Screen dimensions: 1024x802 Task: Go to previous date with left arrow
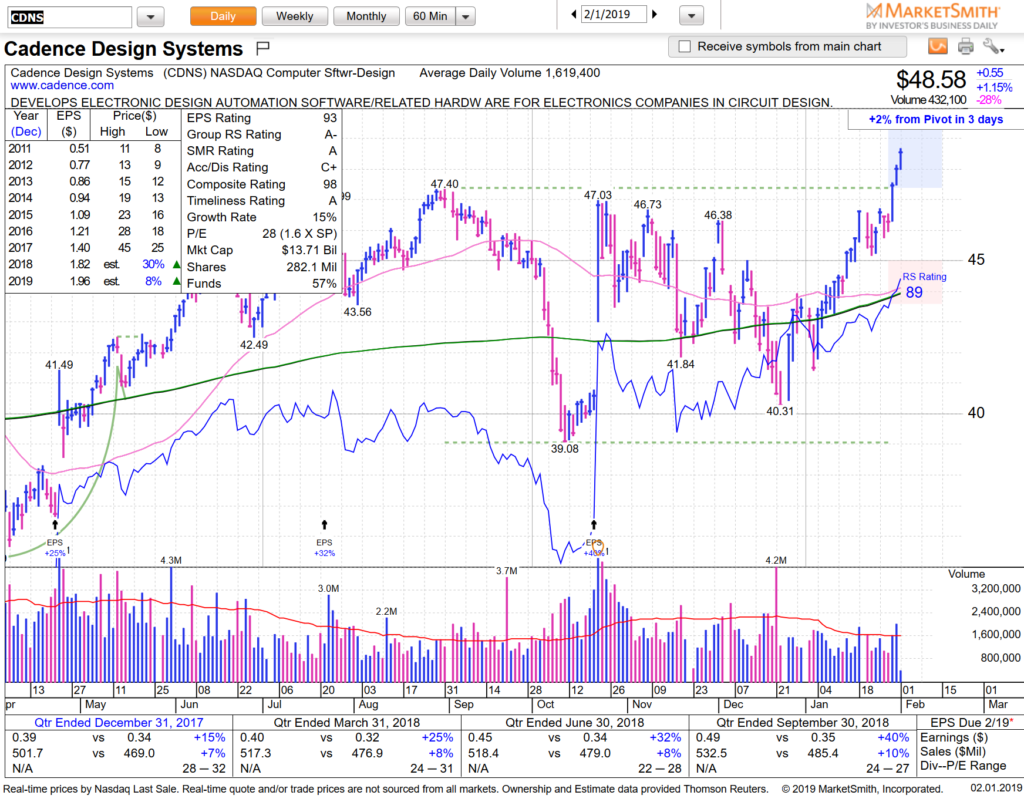coord(573,14)
